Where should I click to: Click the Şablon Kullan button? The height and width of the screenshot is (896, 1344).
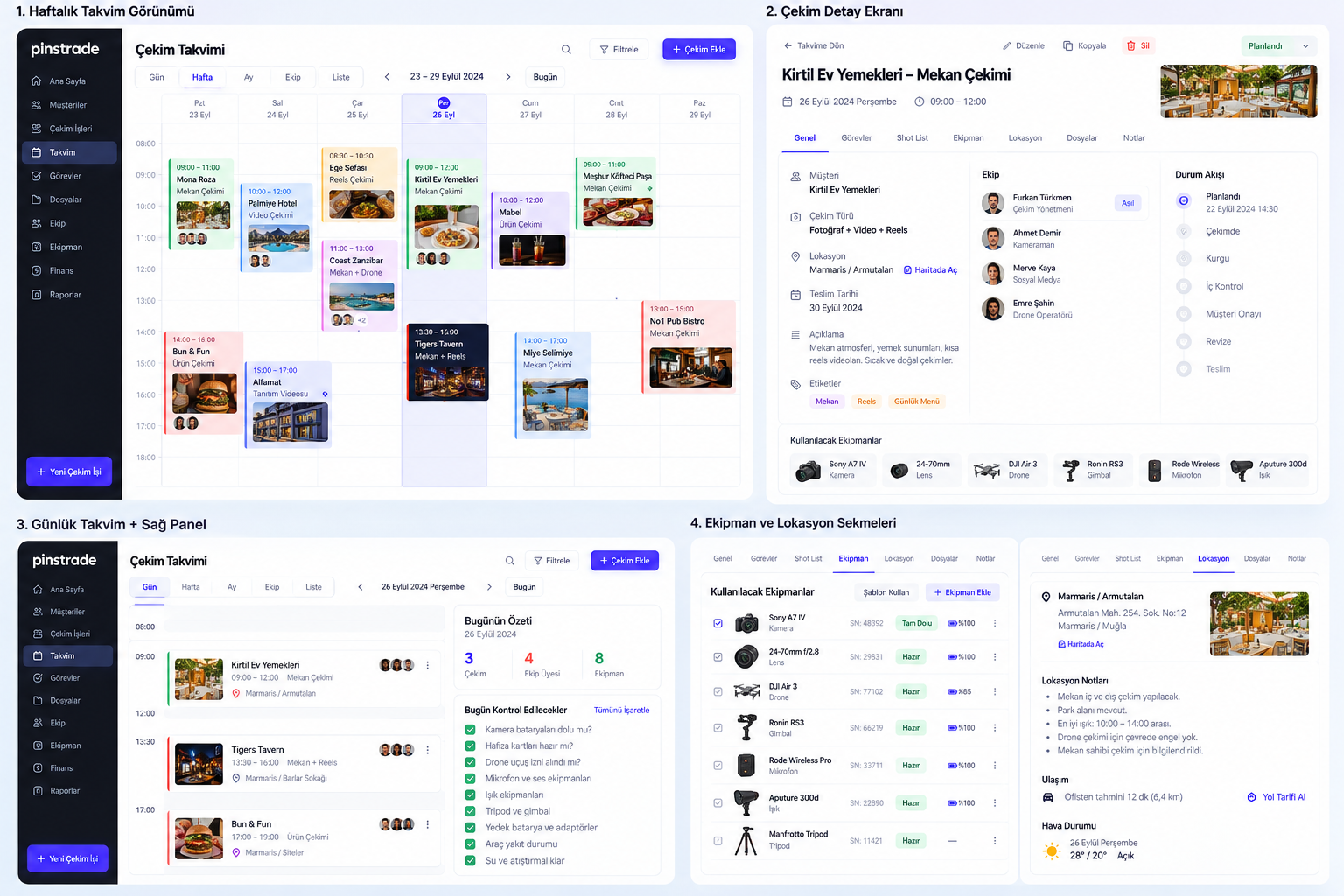coord(886,592)
